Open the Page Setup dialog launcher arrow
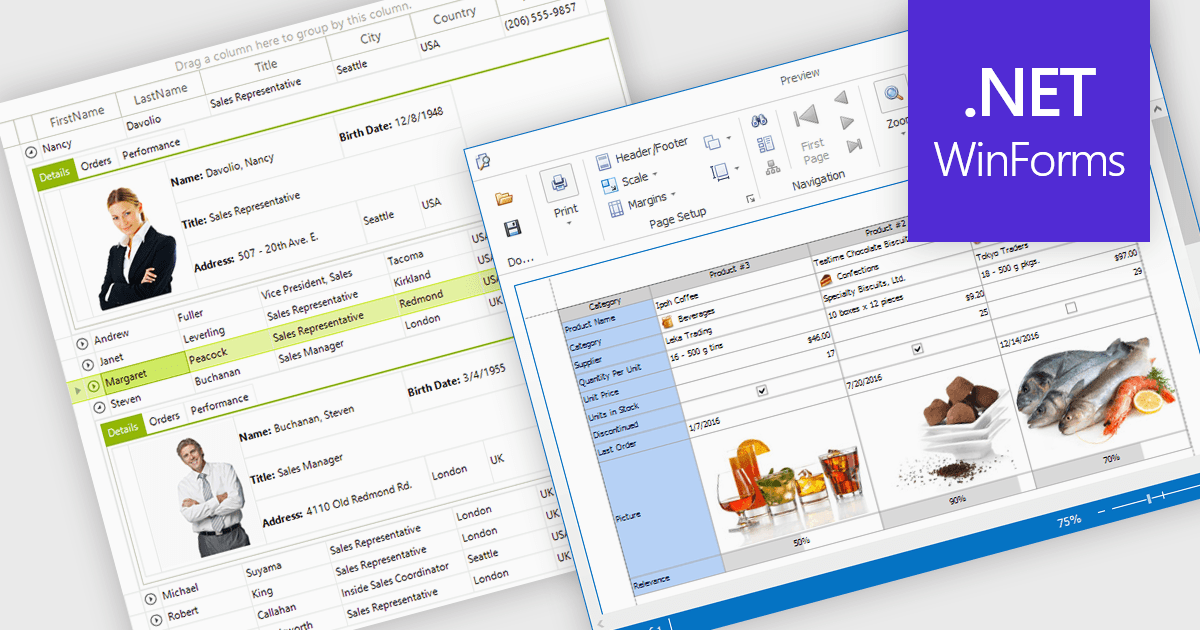This screenshot has width=1200, height=630. (750, 199)
